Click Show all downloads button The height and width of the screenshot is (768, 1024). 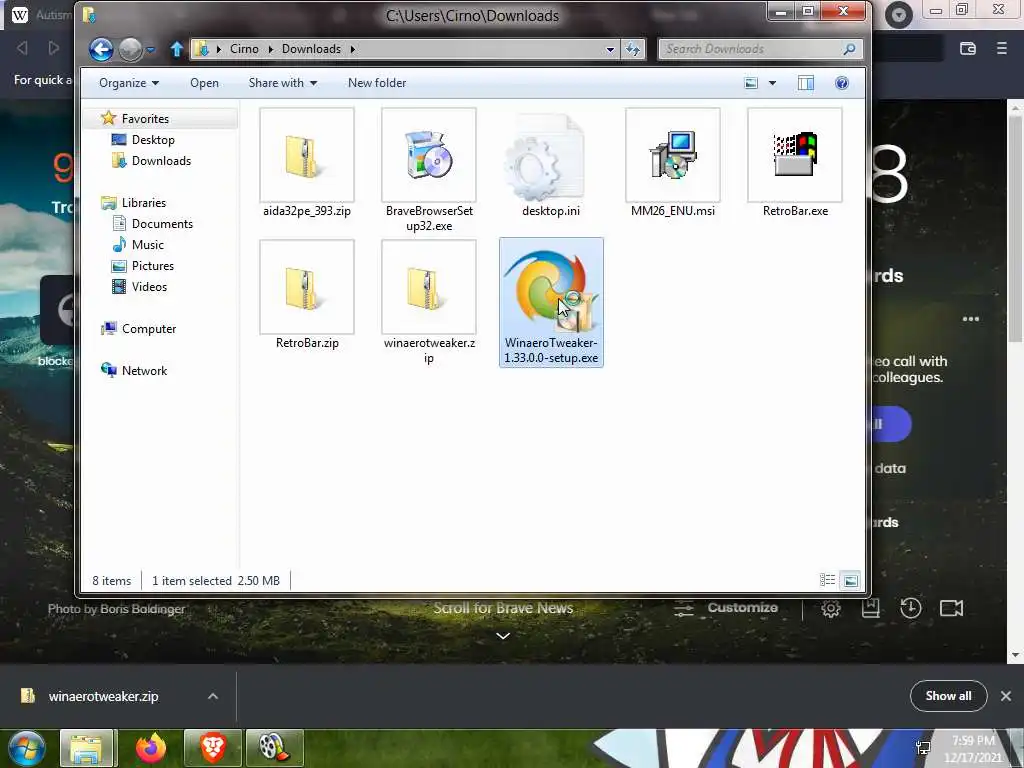pos(948,696)
